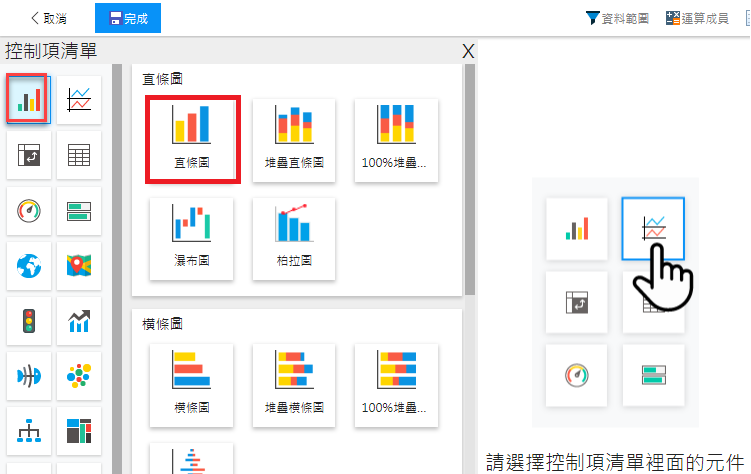Screen dimensions: 751x474
Task: Select the globe map category icon
Action: click(x=28, y=265)
